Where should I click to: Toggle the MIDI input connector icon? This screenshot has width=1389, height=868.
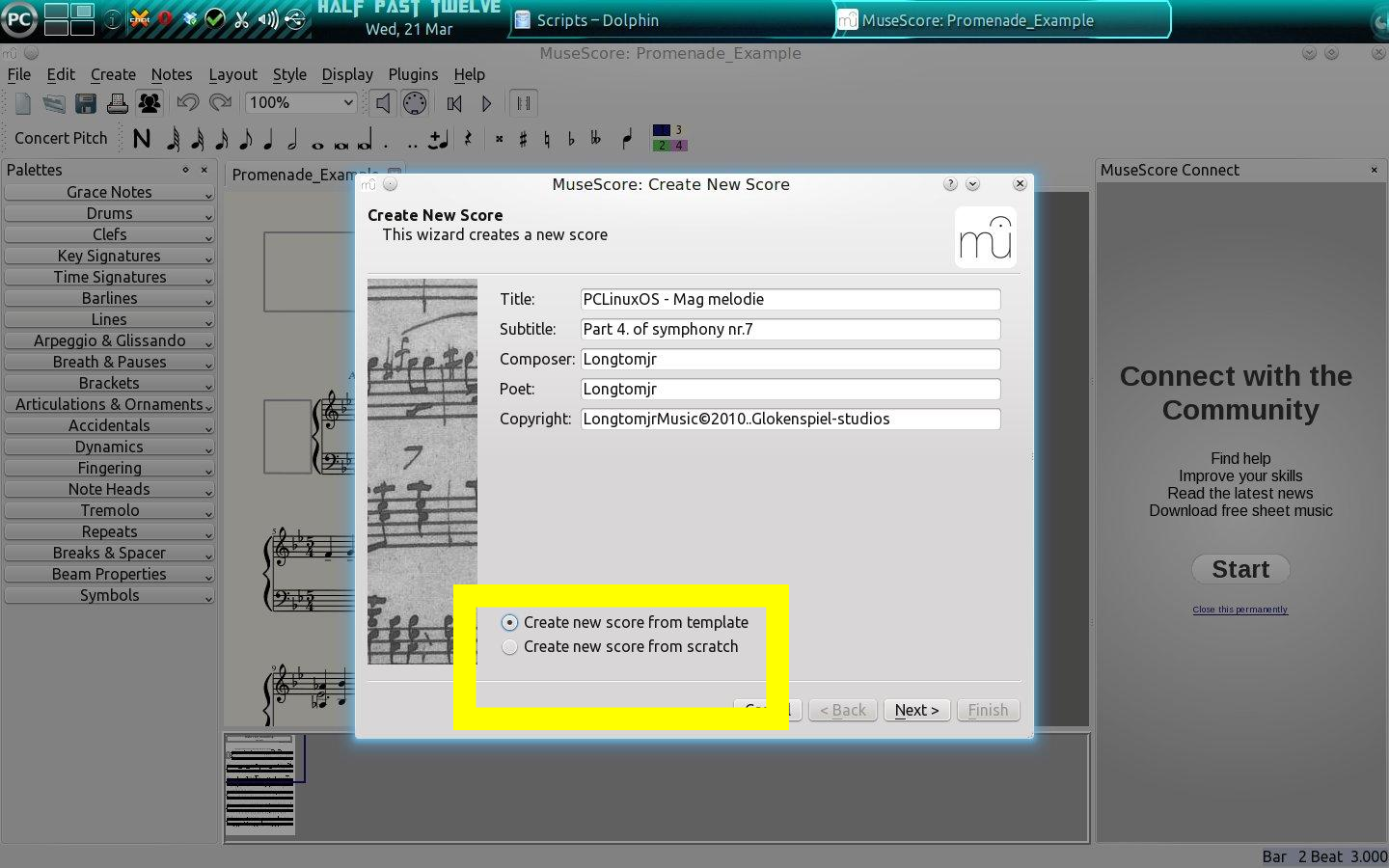(x=414, y=103)
